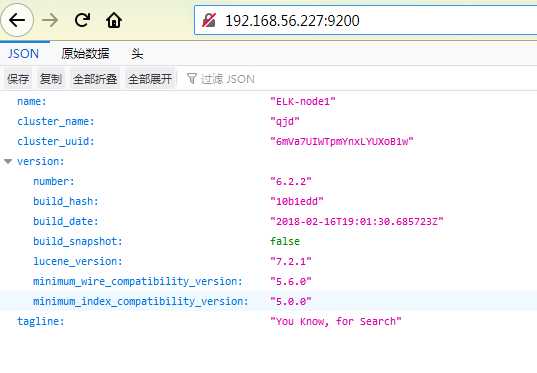Switch to the JSON tab
The image size is (537, 373).
[23, 54]
